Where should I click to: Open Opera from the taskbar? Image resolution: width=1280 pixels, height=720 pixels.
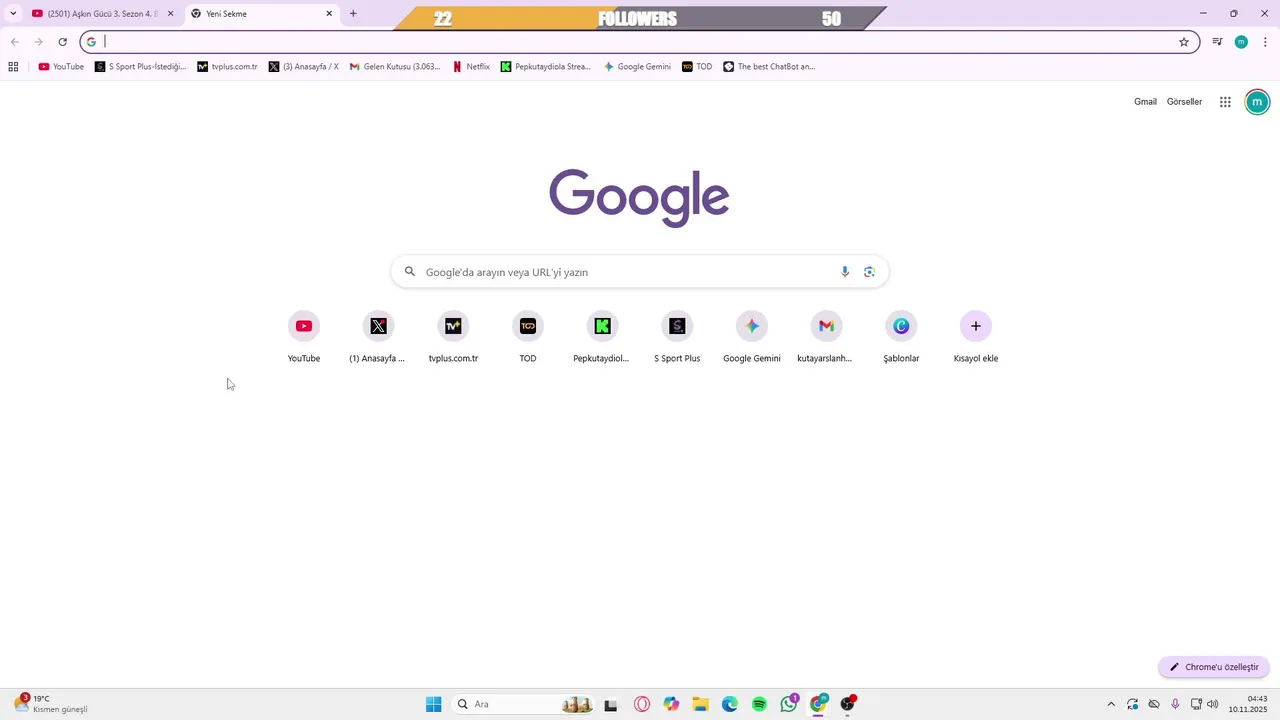coord(642,704)
